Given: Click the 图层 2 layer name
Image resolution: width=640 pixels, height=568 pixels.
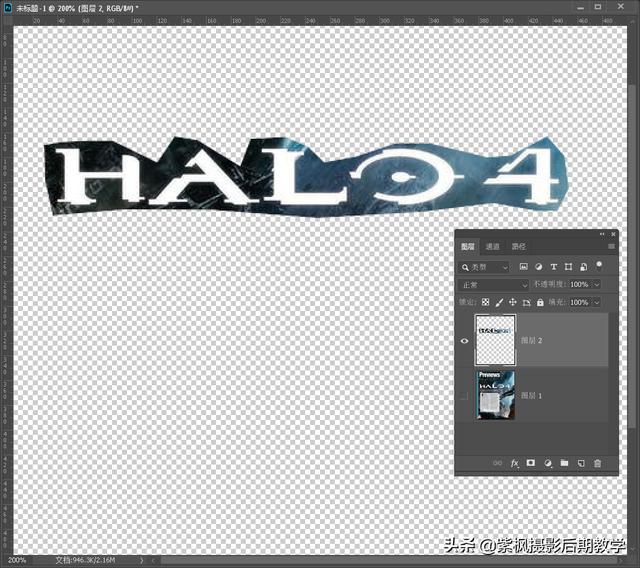Looking at the screenshot, I should pos(531,340).
